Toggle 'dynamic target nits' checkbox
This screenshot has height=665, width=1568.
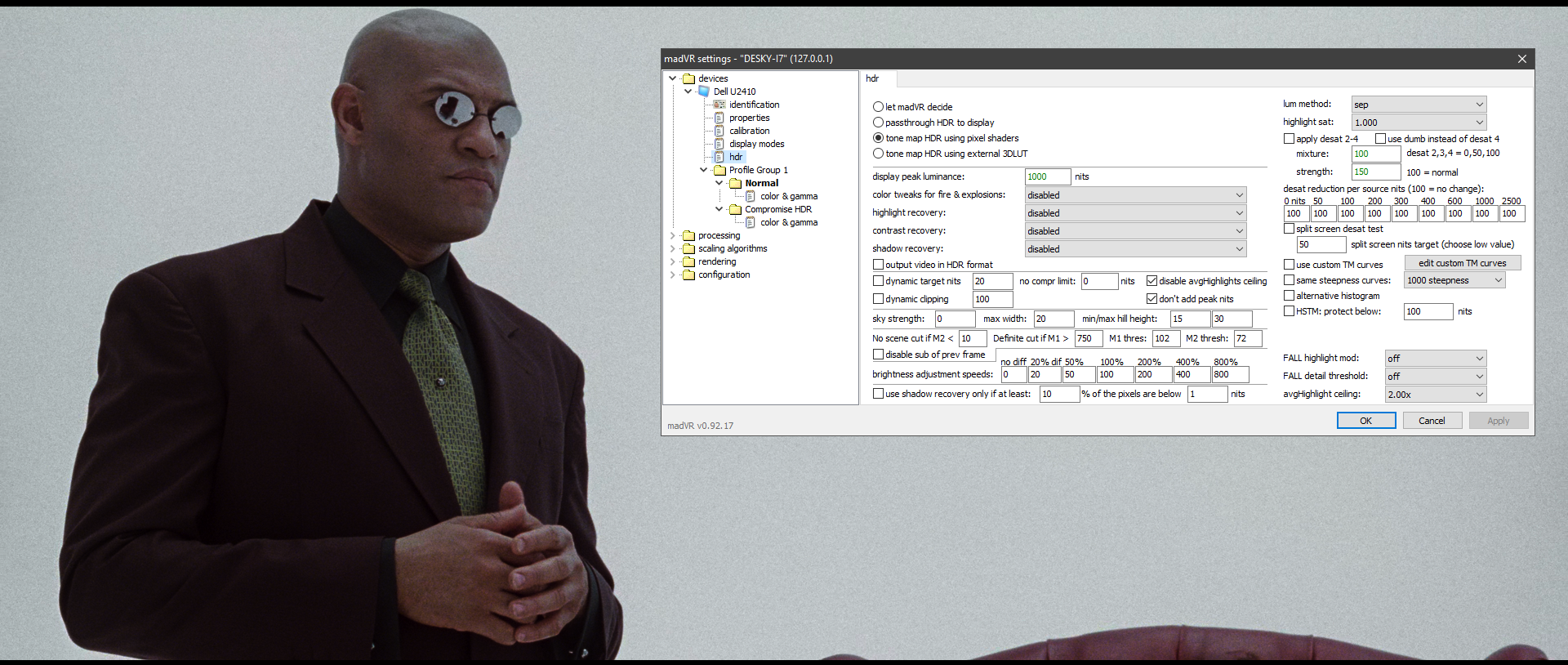pyautogui.click(x=879, y=281)
